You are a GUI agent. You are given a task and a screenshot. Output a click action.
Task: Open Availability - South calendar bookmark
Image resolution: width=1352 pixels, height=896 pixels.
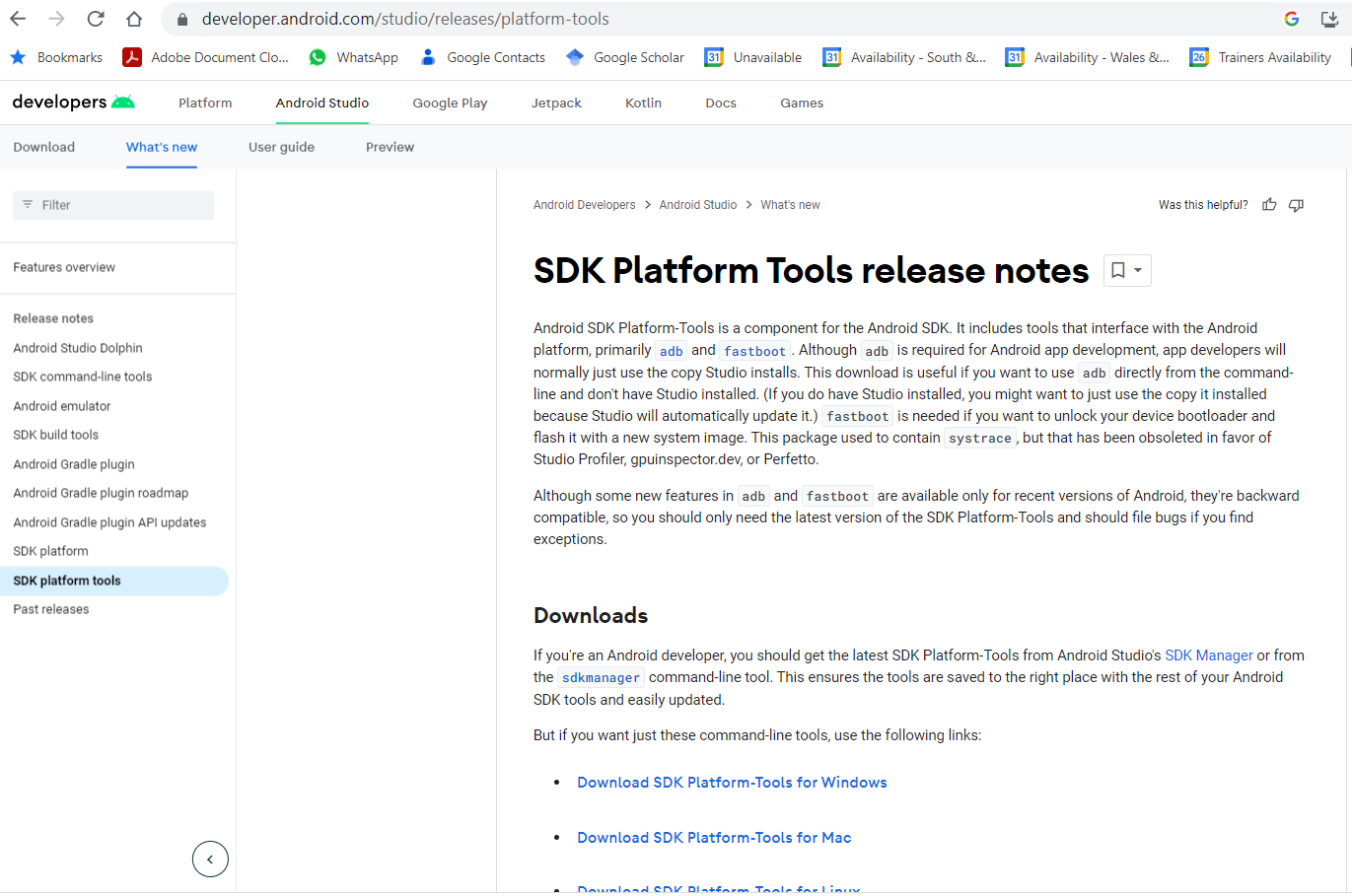coord(904,57)
